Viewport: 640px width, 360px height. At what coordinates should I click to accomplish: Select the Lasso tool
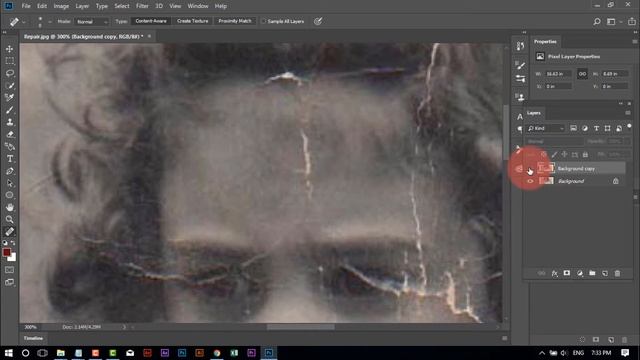[9, 73]
